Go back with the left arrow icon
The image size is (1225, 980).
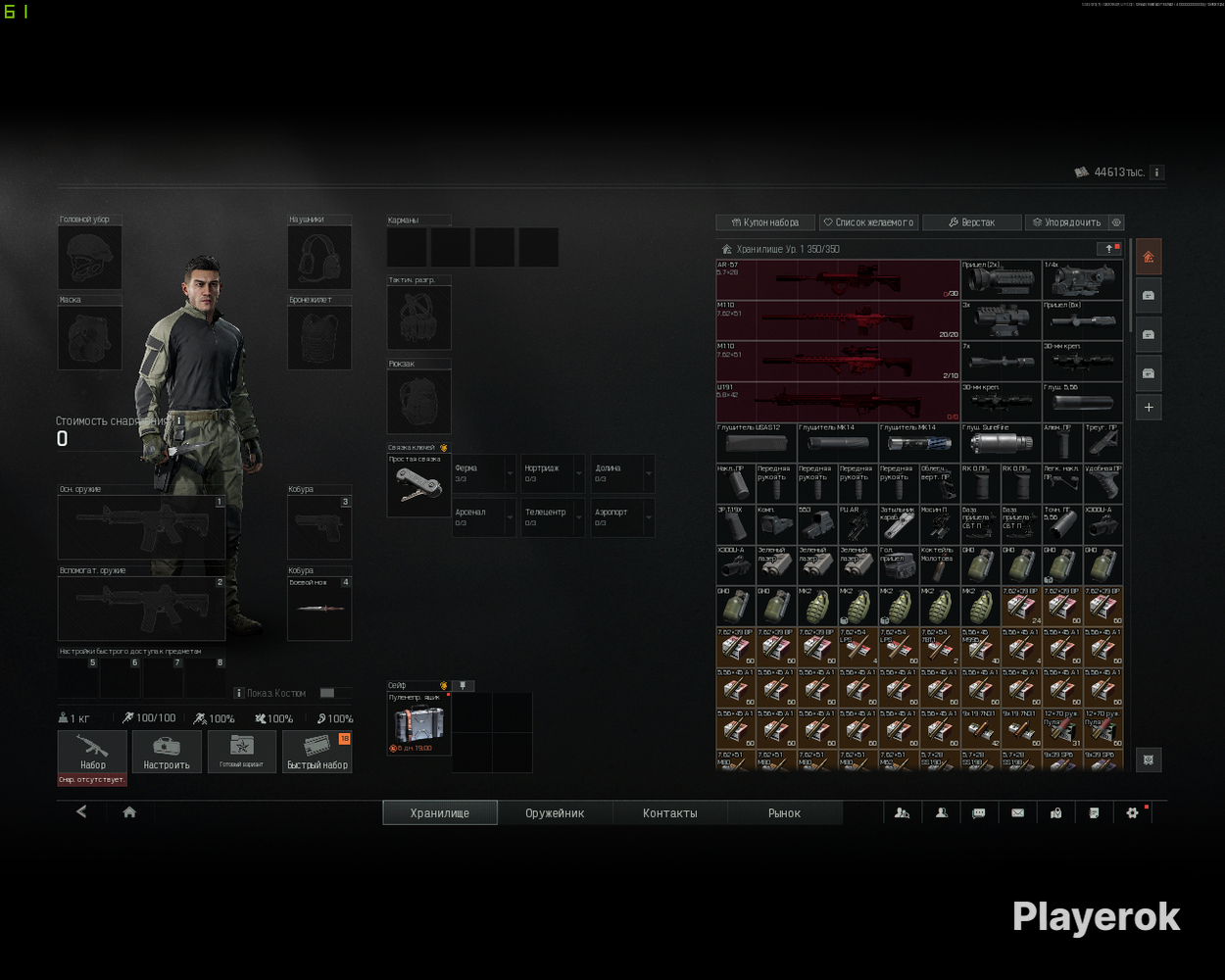coord(81,811)
